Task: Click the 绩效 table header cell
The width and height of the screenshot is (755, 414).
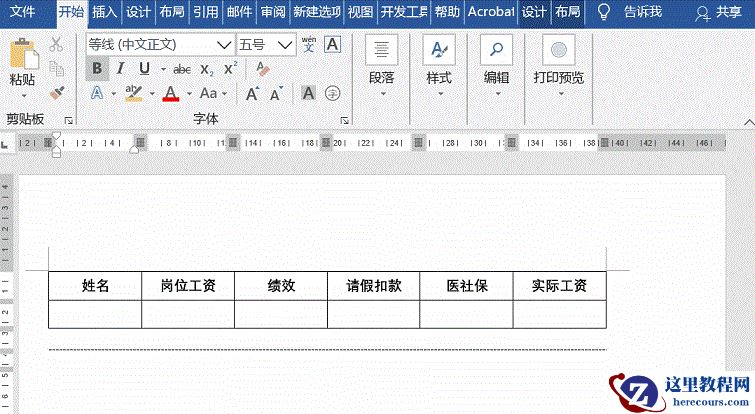Action: click(x=281, y=285)
